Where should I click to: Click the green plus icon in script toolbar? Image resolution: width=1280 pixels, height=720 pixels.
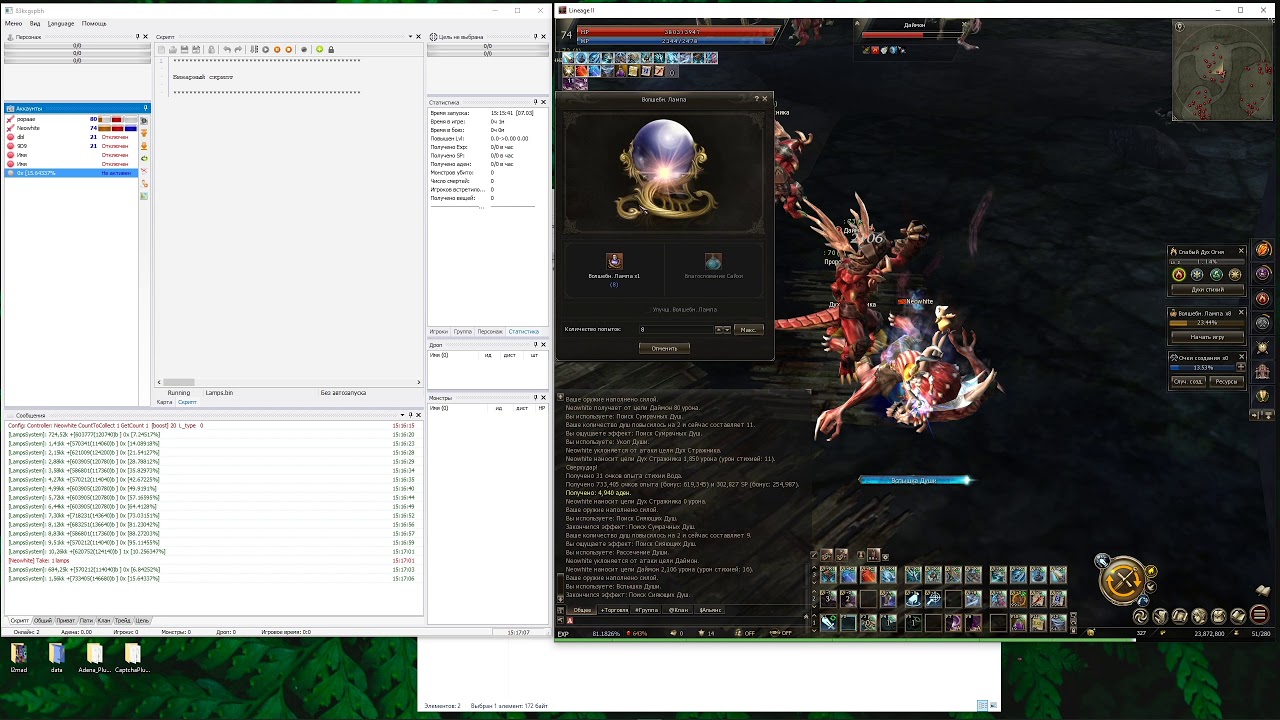click(x=320, y=49)
